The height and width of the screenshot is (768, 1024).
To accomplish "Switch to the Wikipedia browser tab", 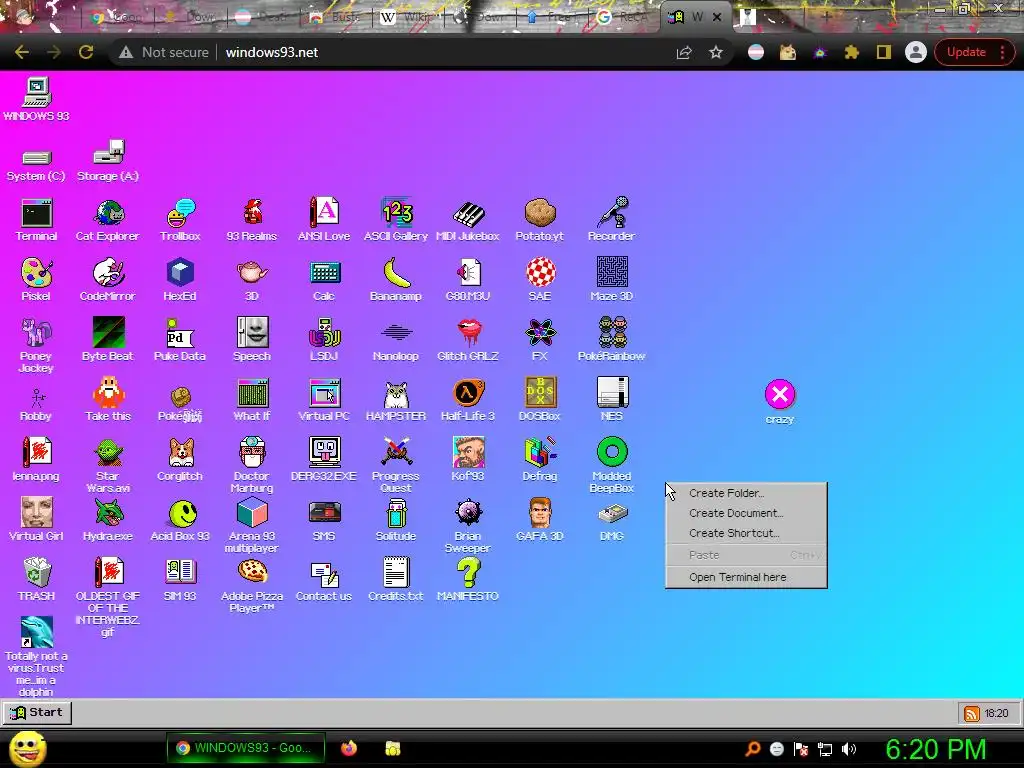I will 408,17.
